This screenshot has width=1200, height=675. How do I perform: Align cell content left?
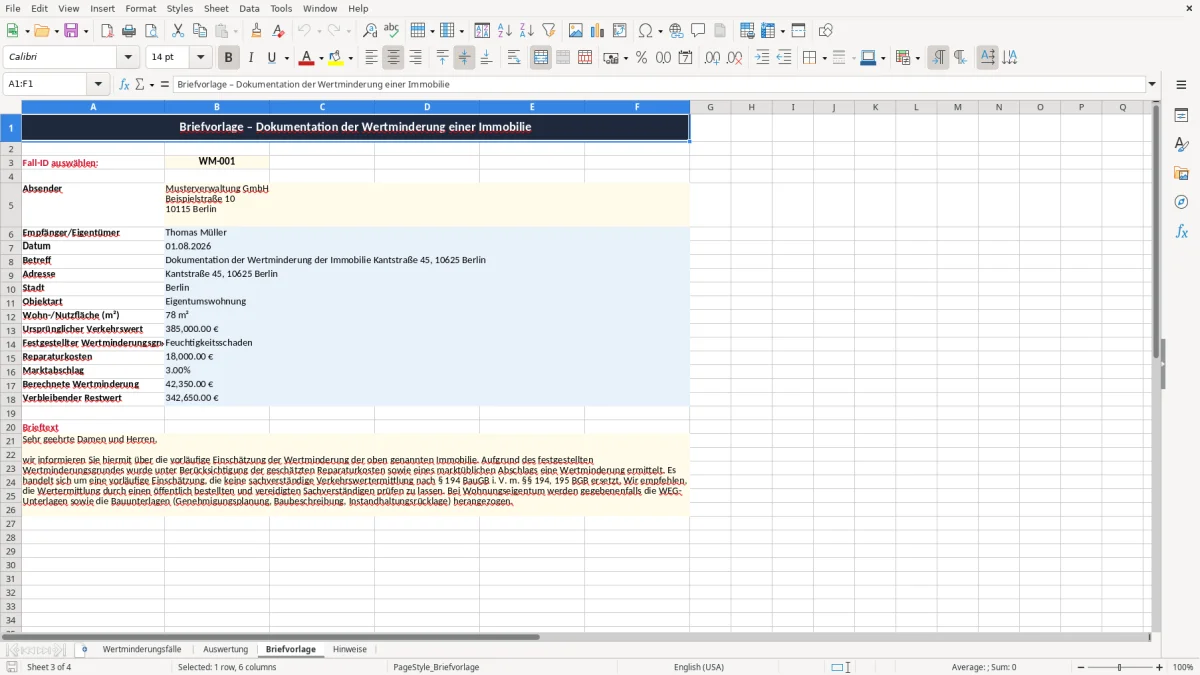pyautogui.click(x=371, y=58)
